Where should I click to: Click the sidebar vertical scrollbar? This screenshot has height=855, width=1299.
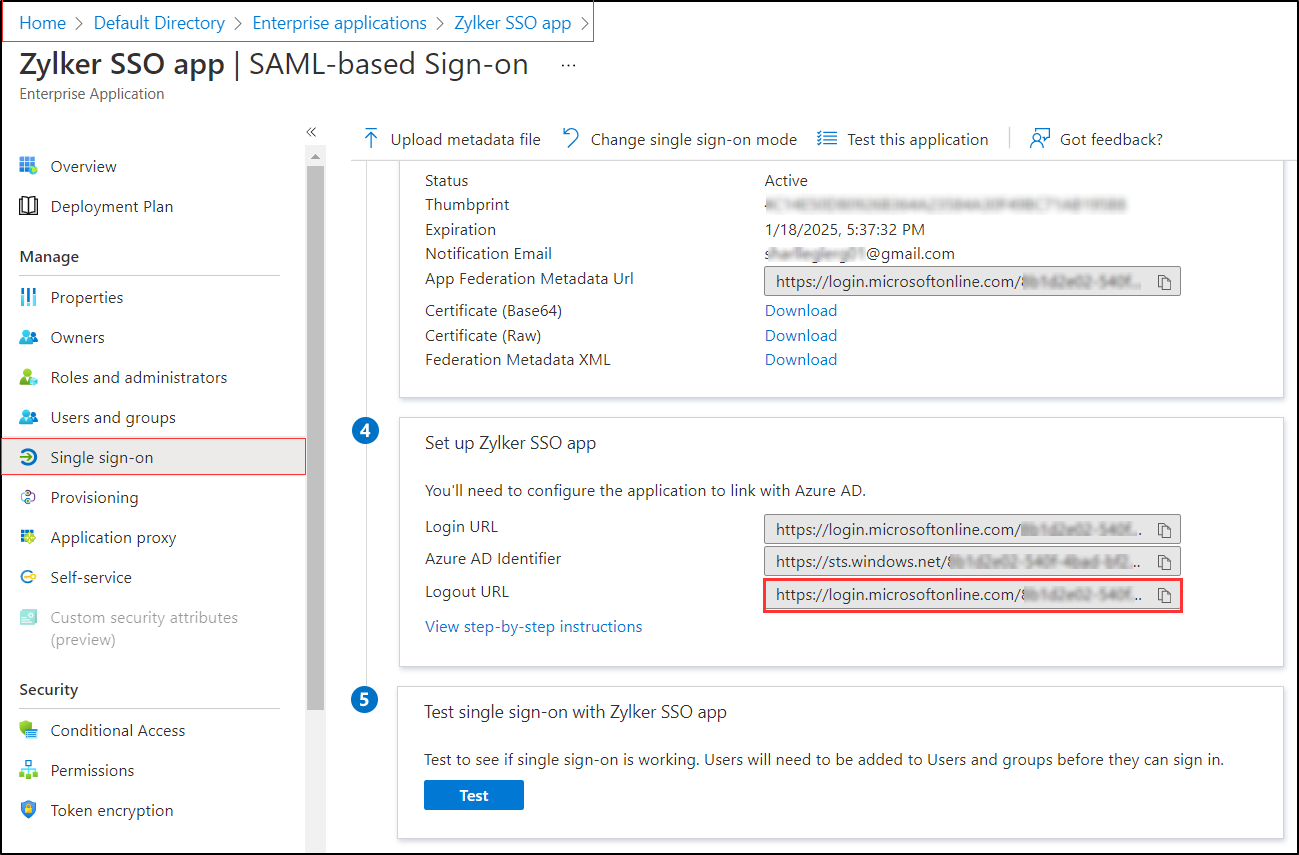click(315, 437)
